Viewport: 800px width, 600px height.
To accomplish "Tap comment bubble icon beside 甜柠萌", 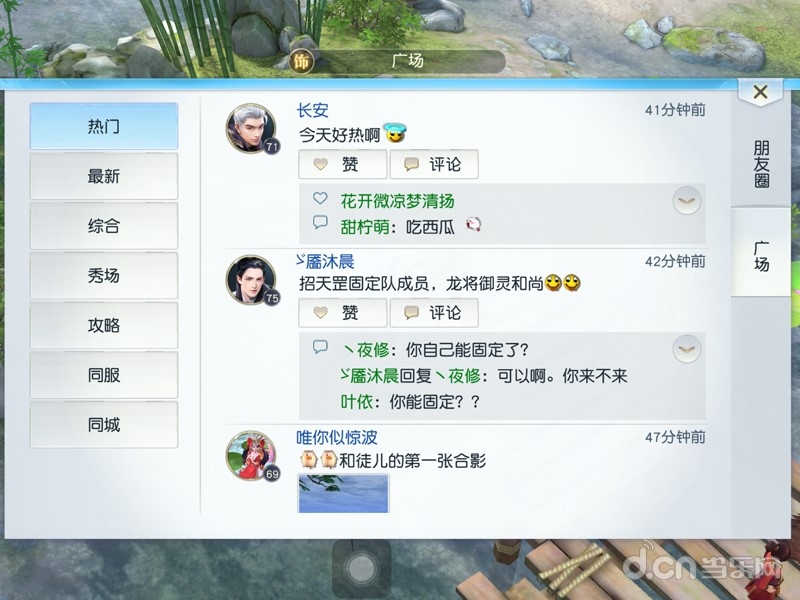I will tap(320, 222).
